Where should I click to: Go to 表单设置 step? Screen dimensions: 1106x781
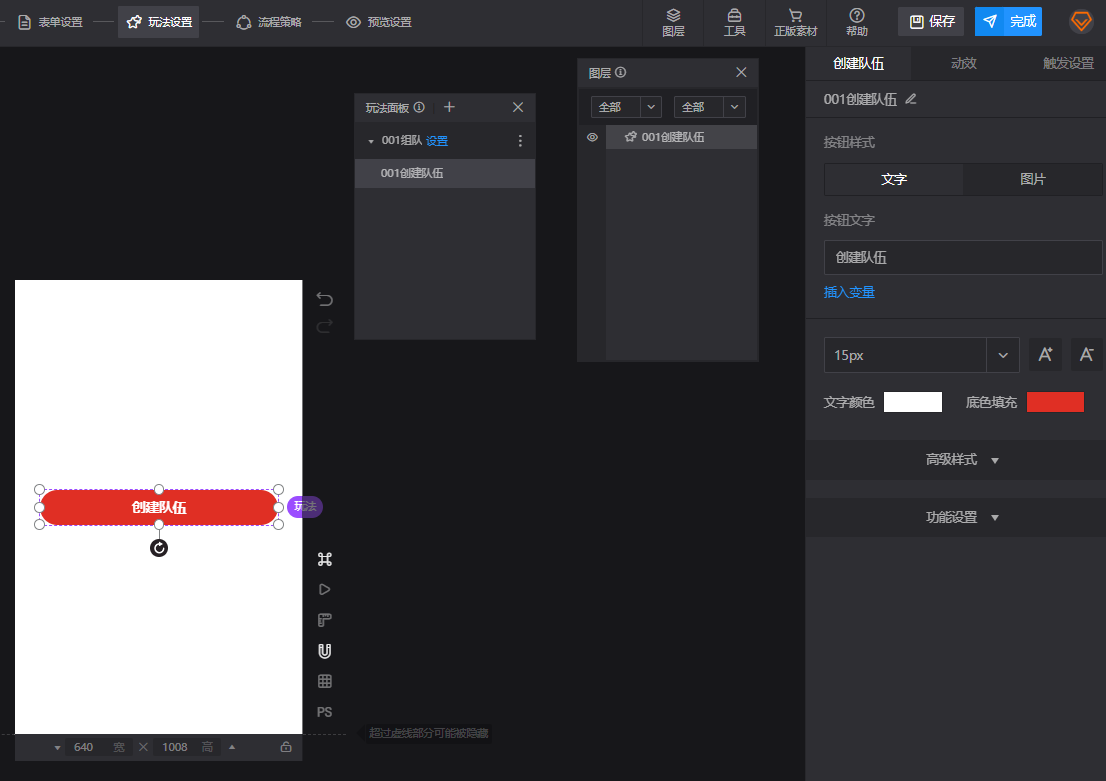(50, 23)
